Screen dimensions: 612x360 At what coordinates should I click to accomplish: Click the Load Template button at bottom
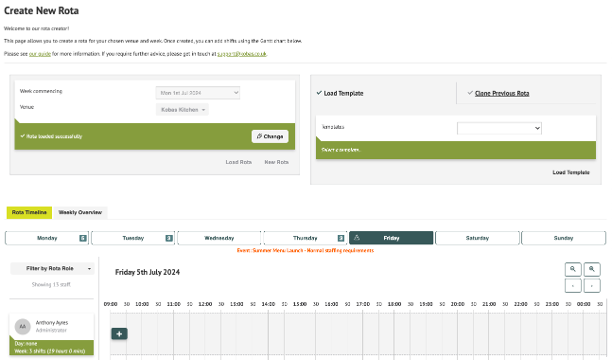(x=571, y=172)
